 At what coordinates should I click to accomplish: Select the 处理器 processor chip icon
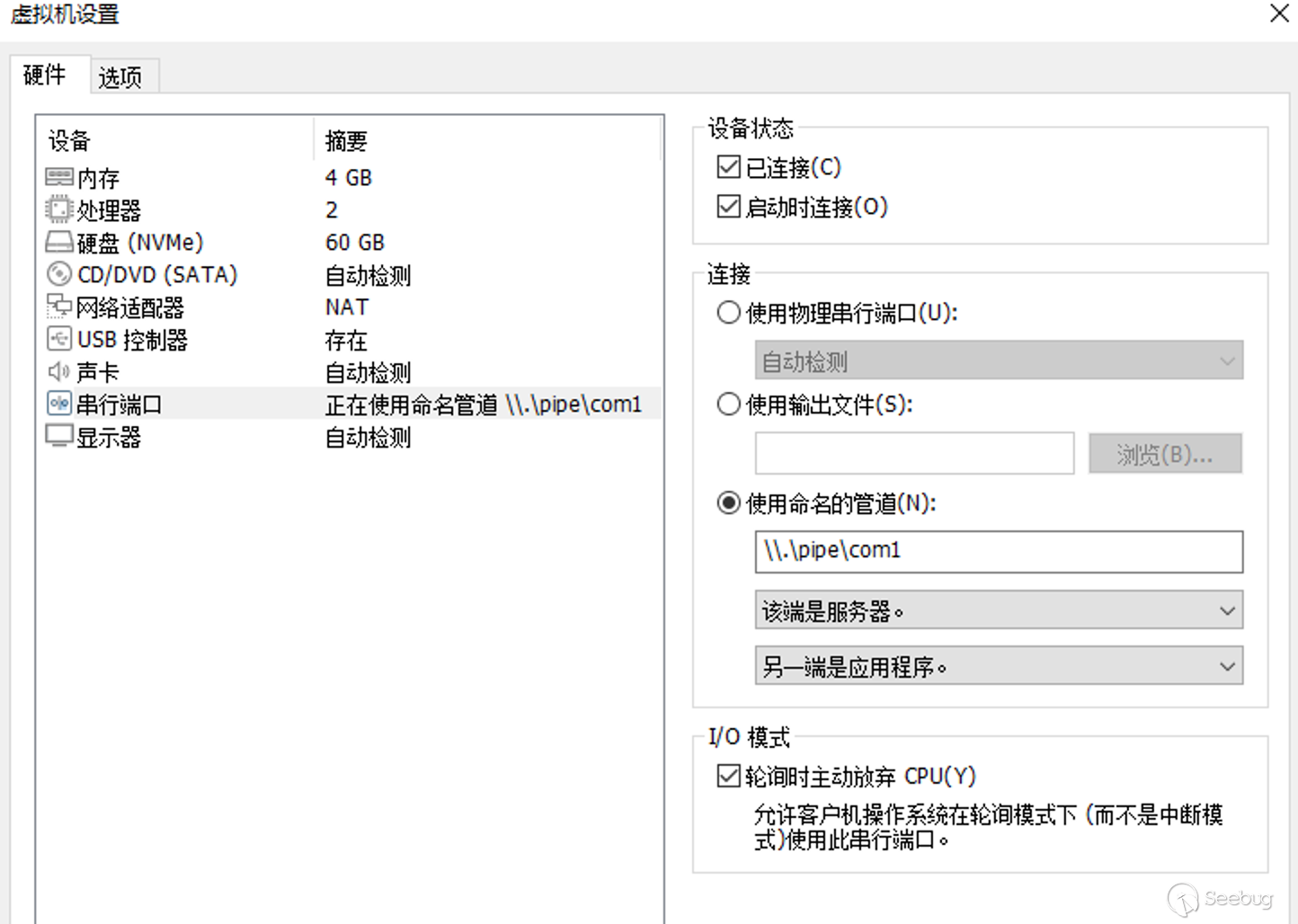point(59,209)
